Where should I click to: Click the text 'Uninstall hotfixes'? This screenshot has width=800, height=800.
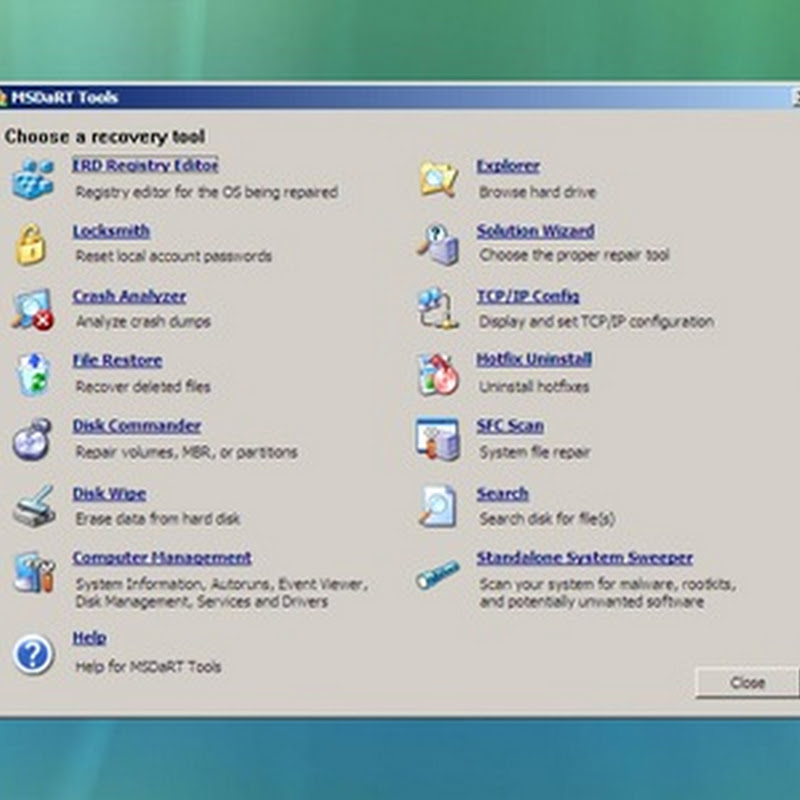(534, 387)
